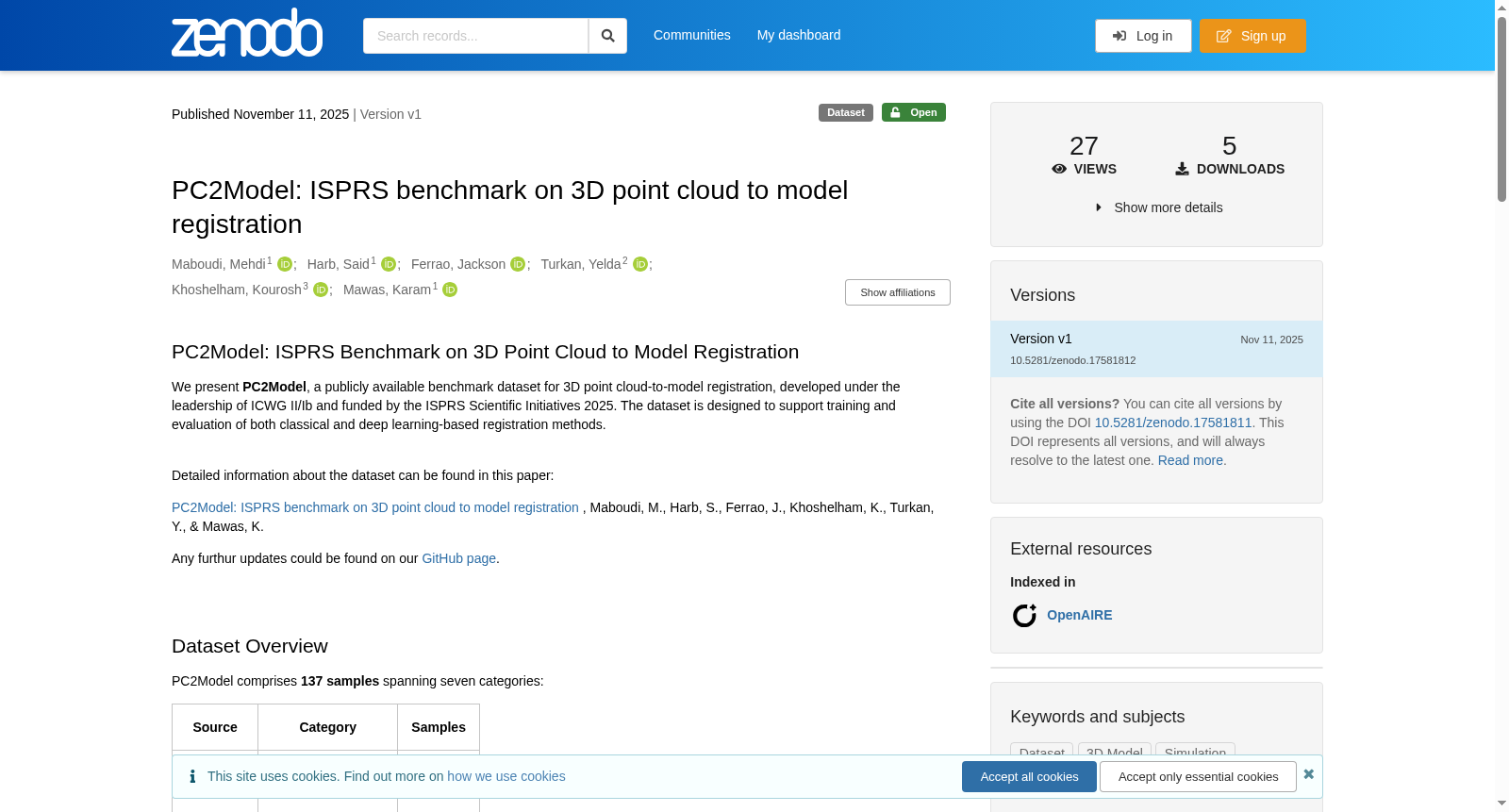Screen dimensions: 1509x812
Task: Open the GitHub page link
Action: [458, 558]
